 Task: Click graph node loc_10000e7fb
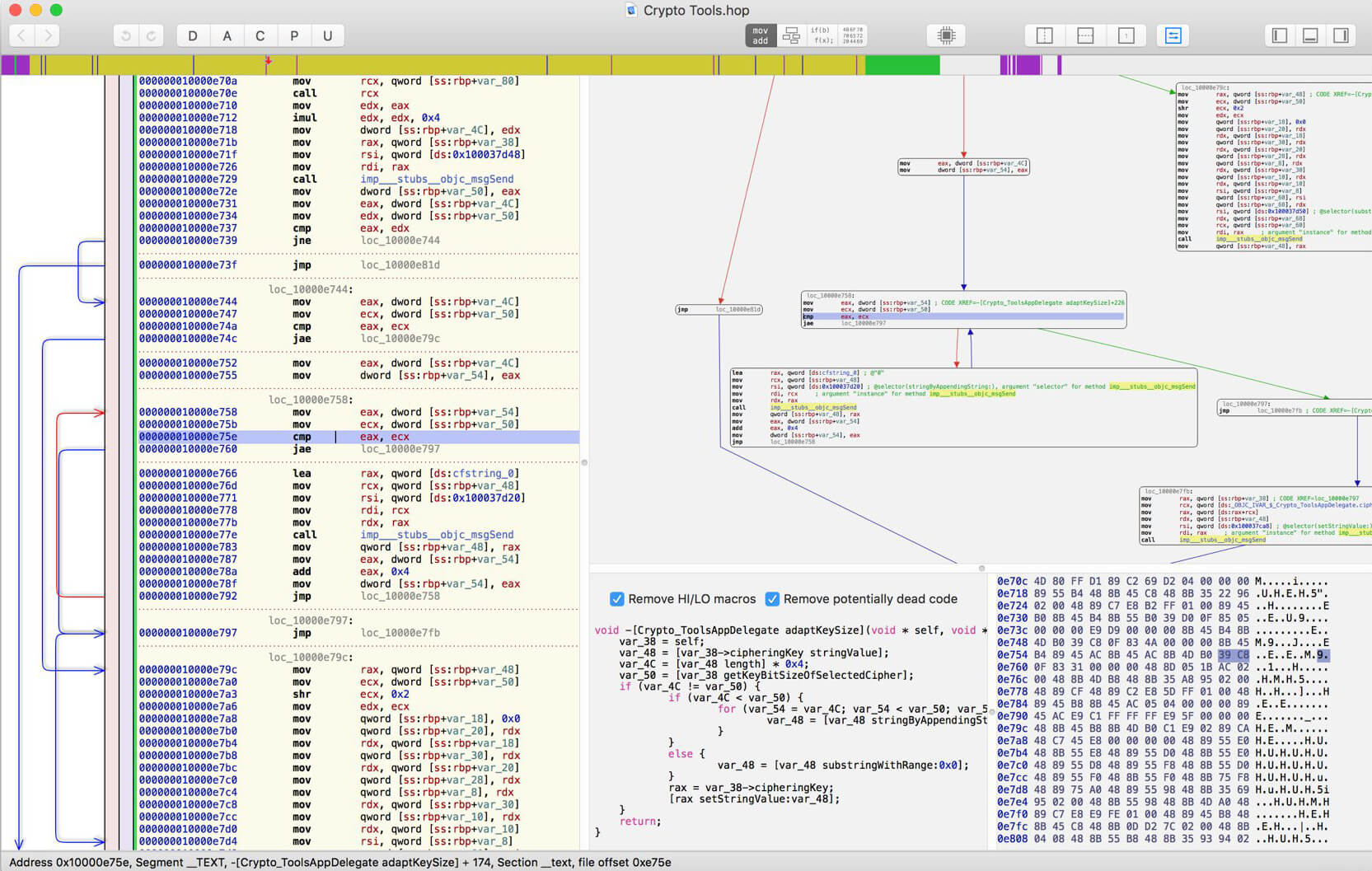pos(1255,516)
